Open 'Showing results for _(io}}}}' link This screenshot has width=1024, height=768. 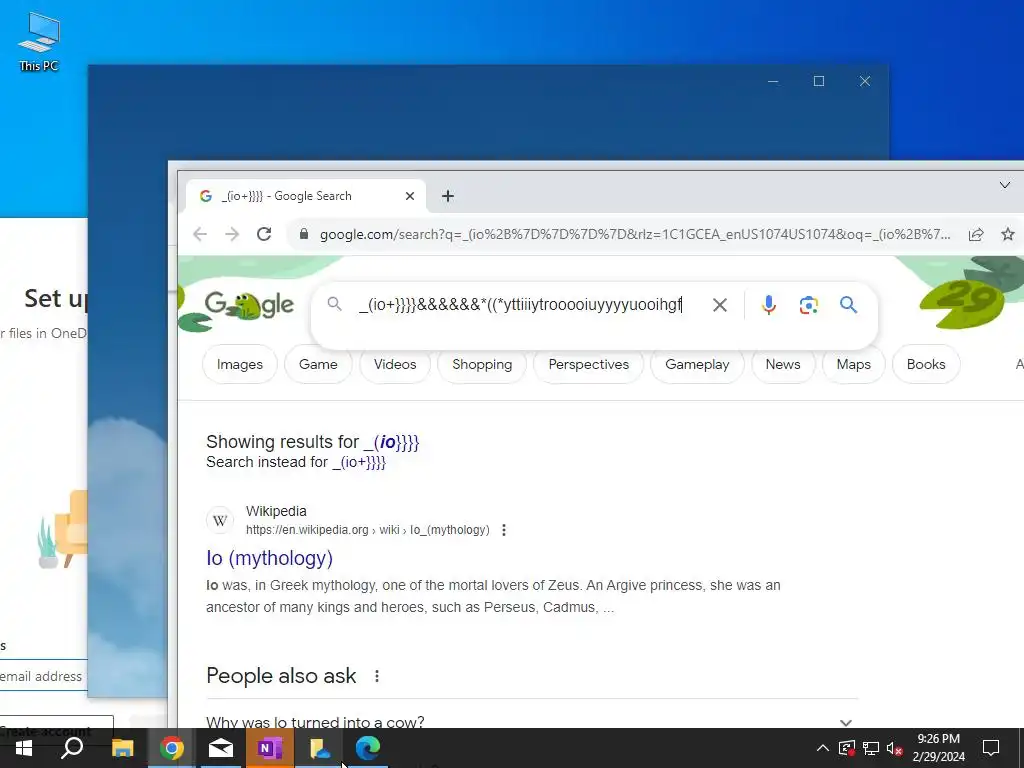[391, 442]
